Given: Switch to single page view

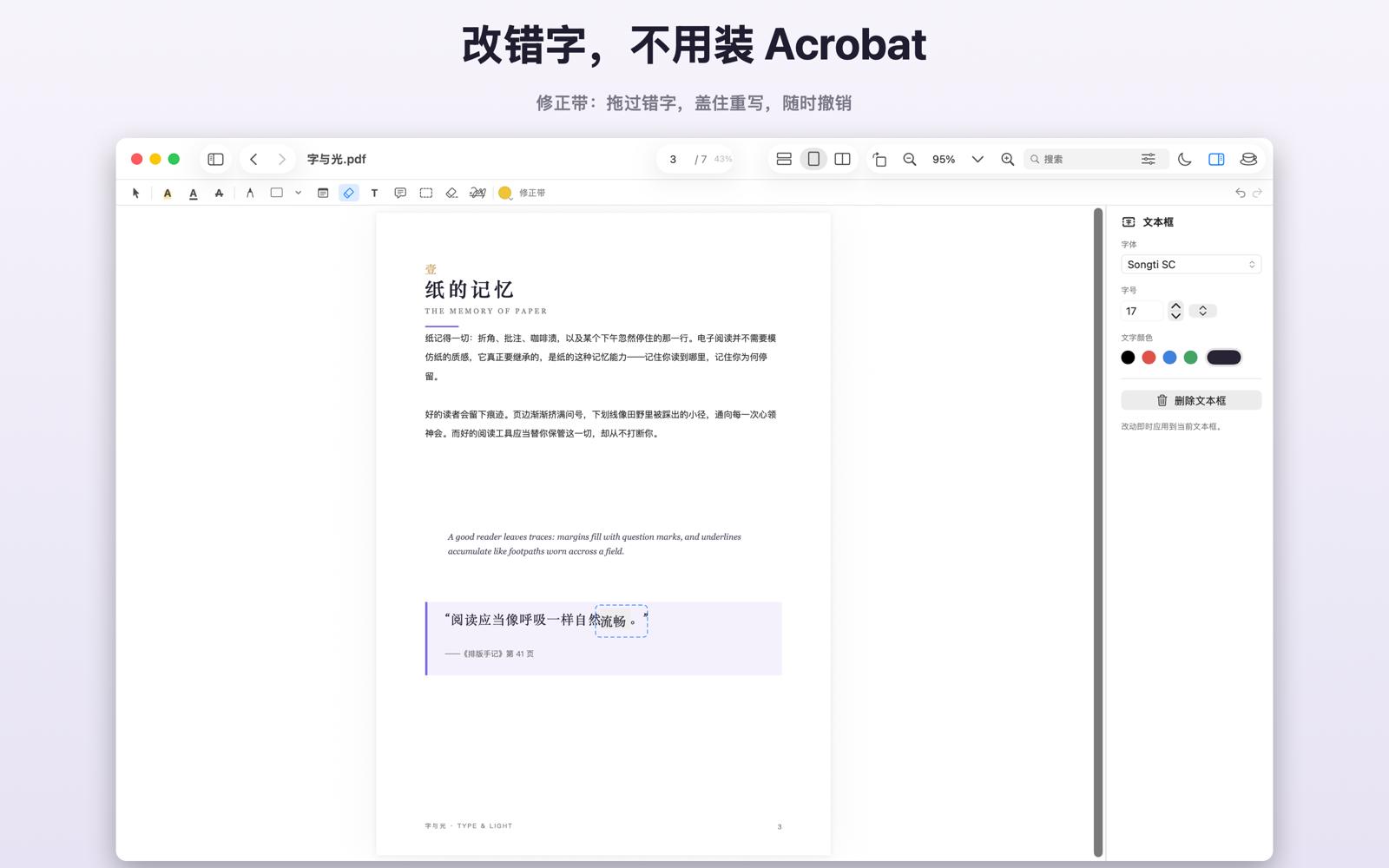Looking at the screenshot, I should [x=813, y=159].
